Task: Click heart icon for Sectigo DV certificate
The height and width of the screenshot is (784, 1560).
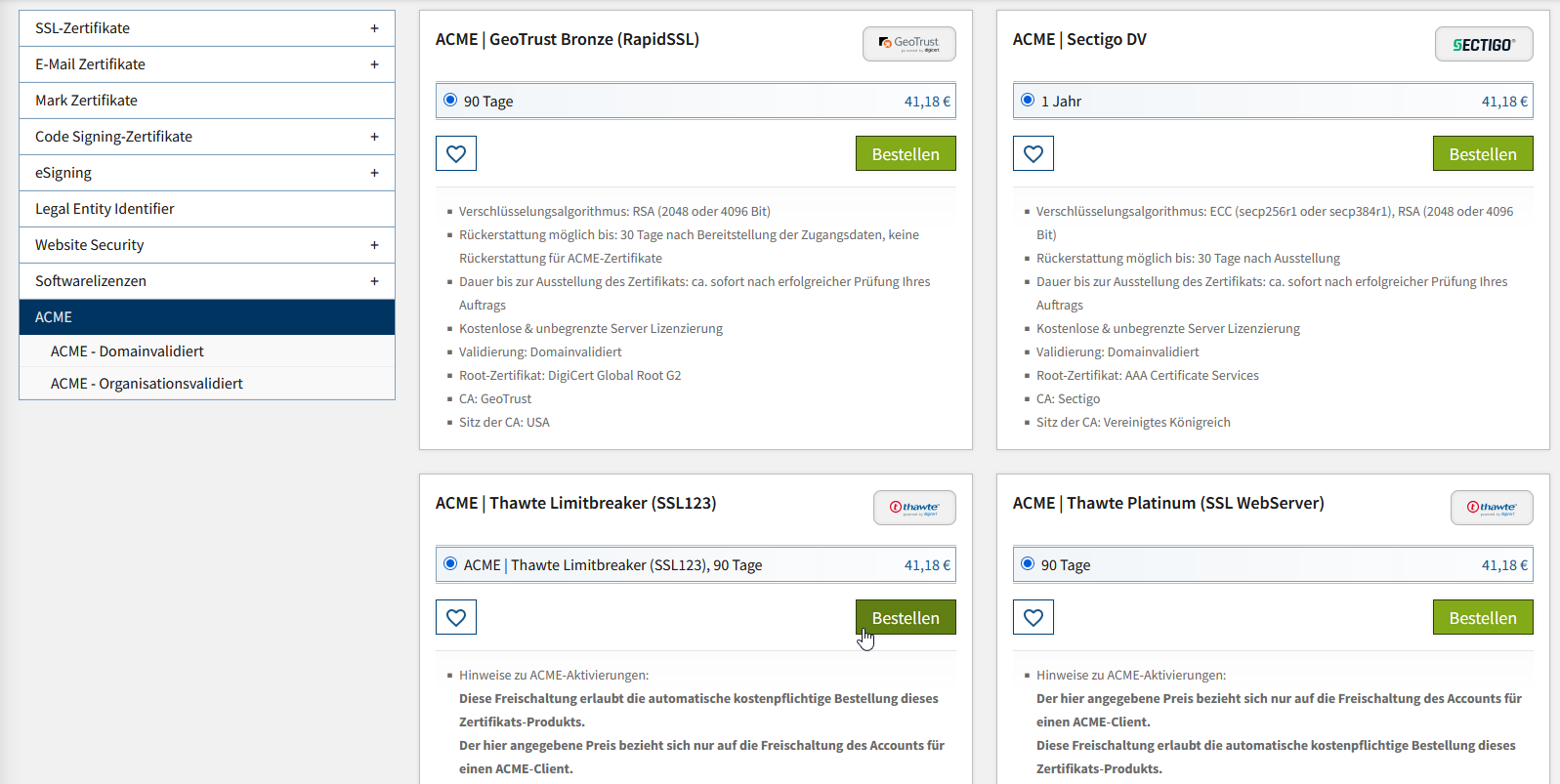Action: [1033, 153]
